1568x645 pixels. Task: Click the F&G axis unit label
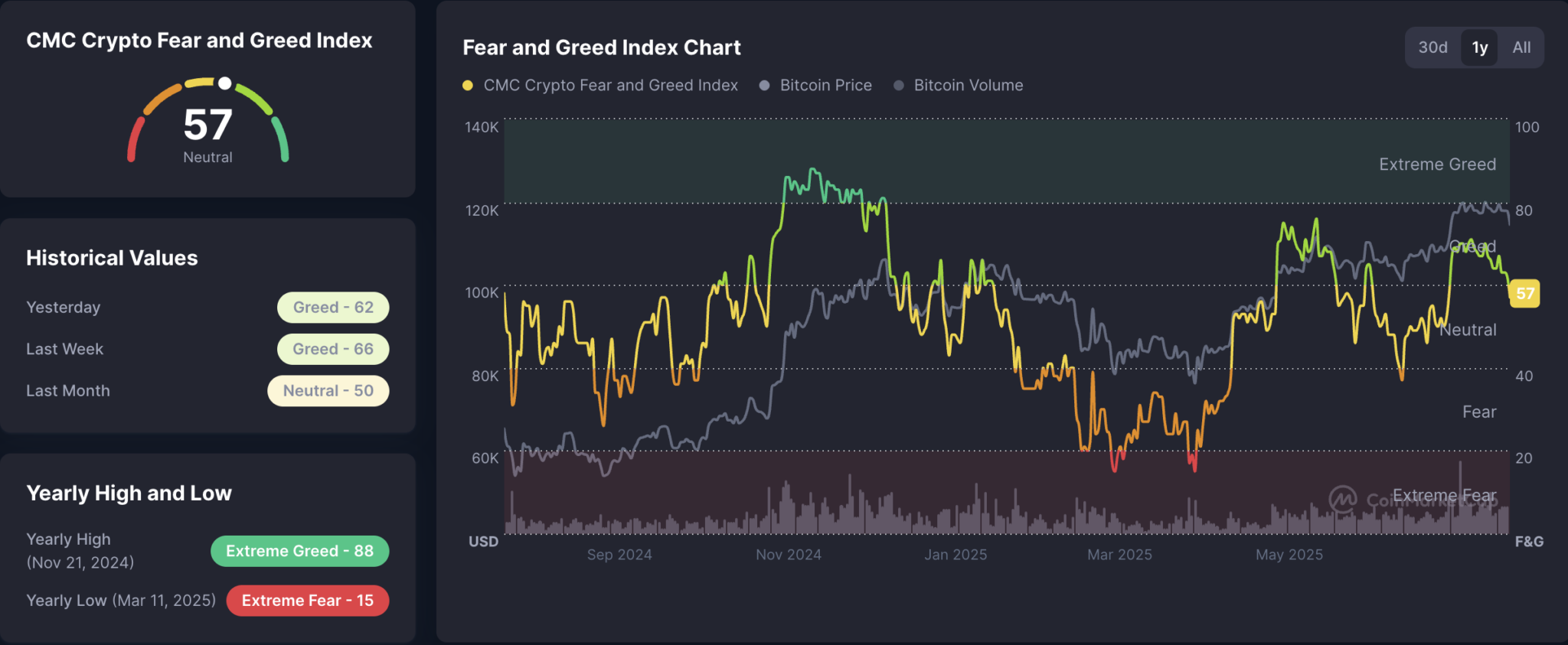click(1529, 542)
